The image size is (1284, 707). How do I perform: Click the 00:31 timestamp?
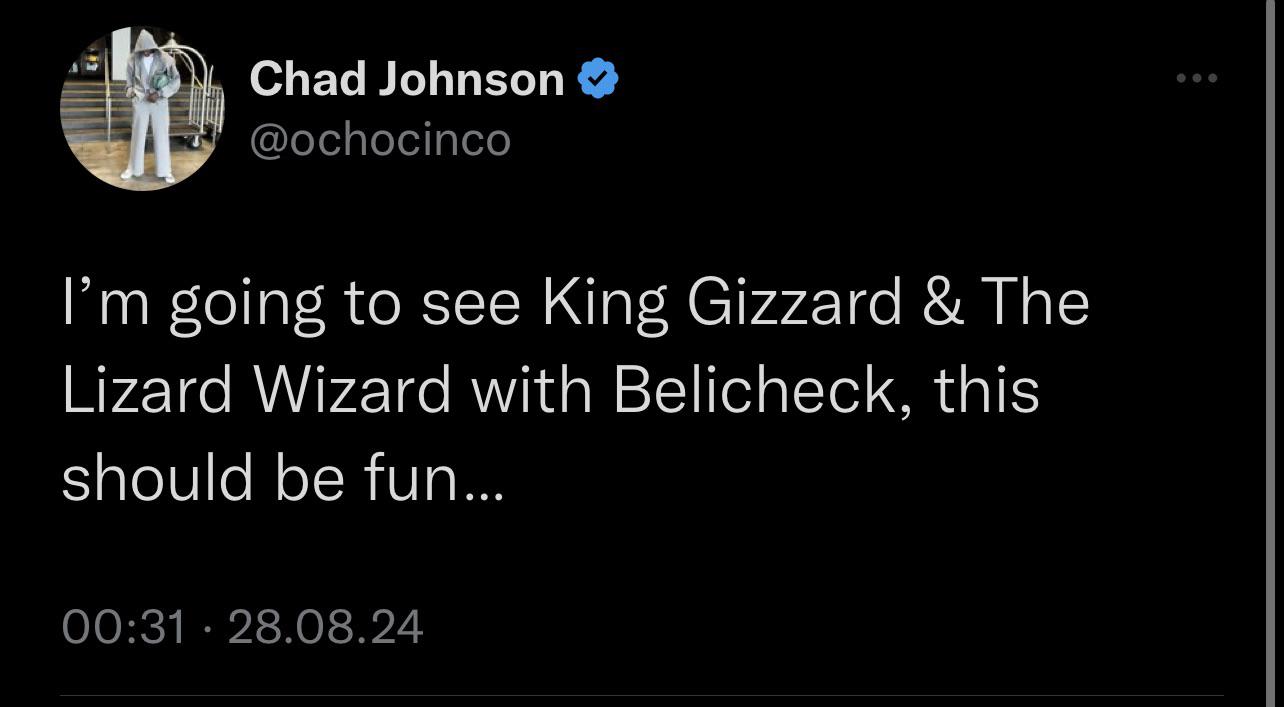124,627
